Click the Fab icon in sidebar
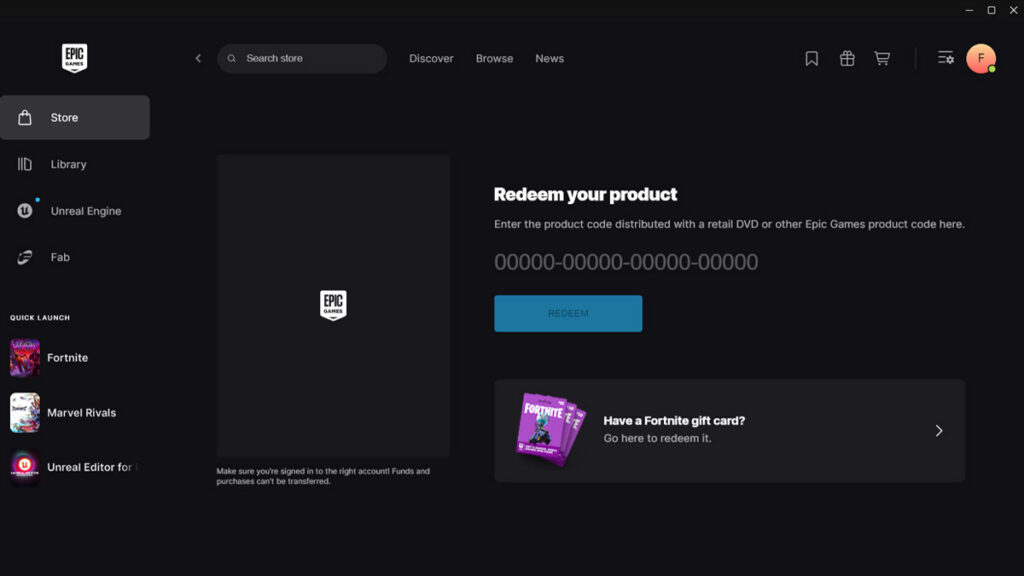 (x=25, y=257)
